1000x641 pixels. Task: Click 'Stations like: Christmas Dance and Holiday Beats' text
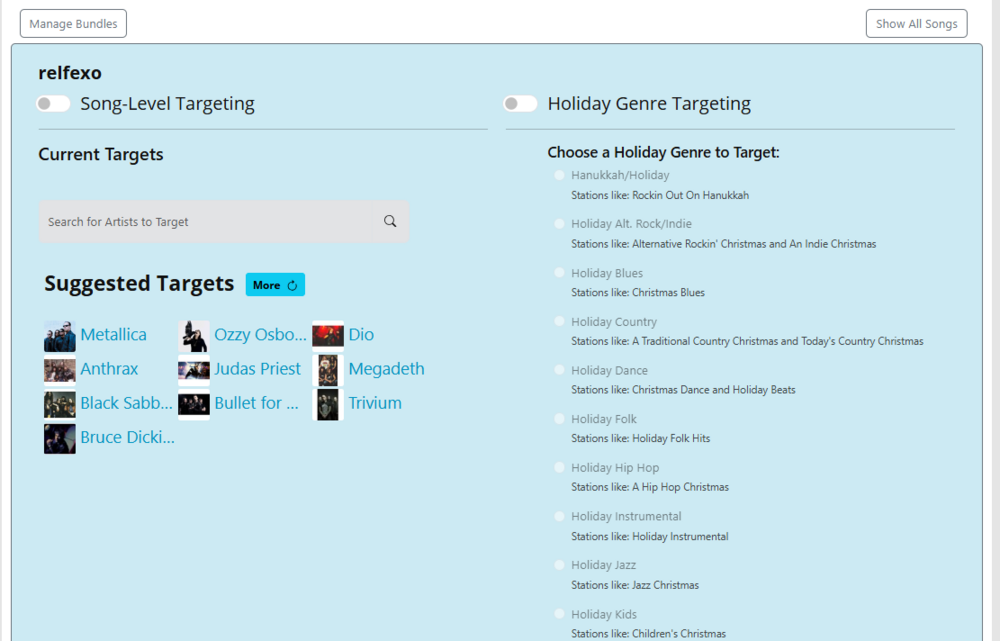pyautogui.click(x=684, y=390)
